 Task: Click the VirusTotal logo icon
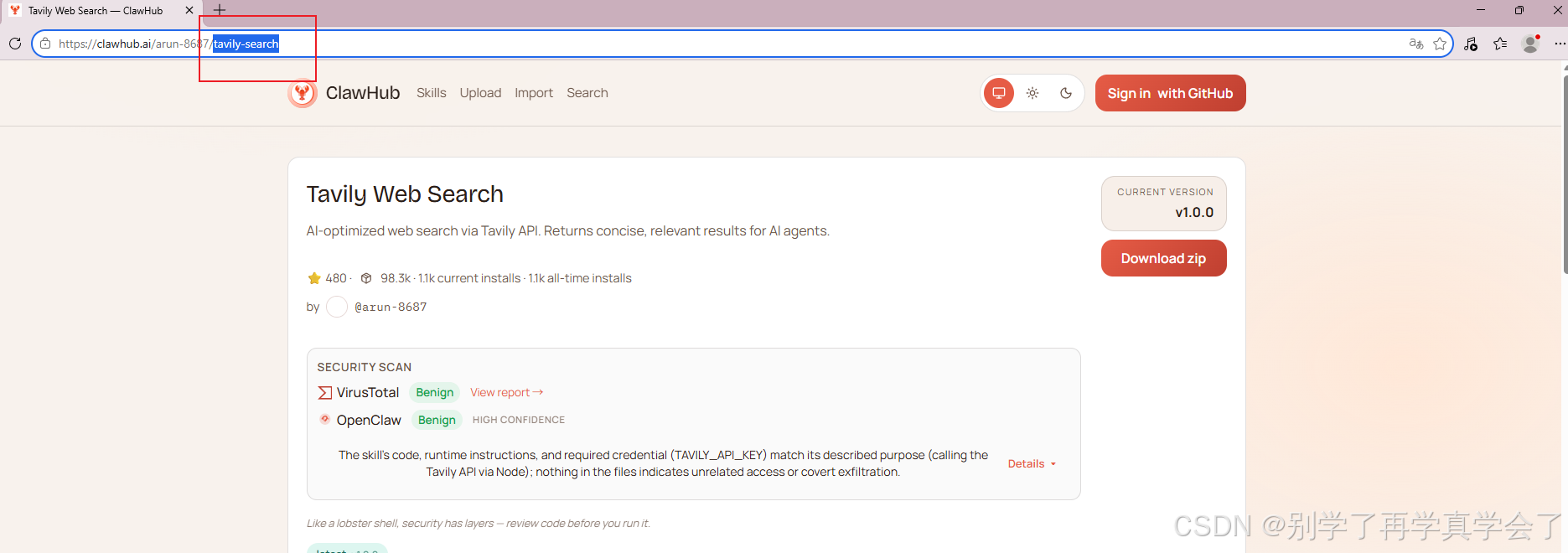tap(325, 392)
